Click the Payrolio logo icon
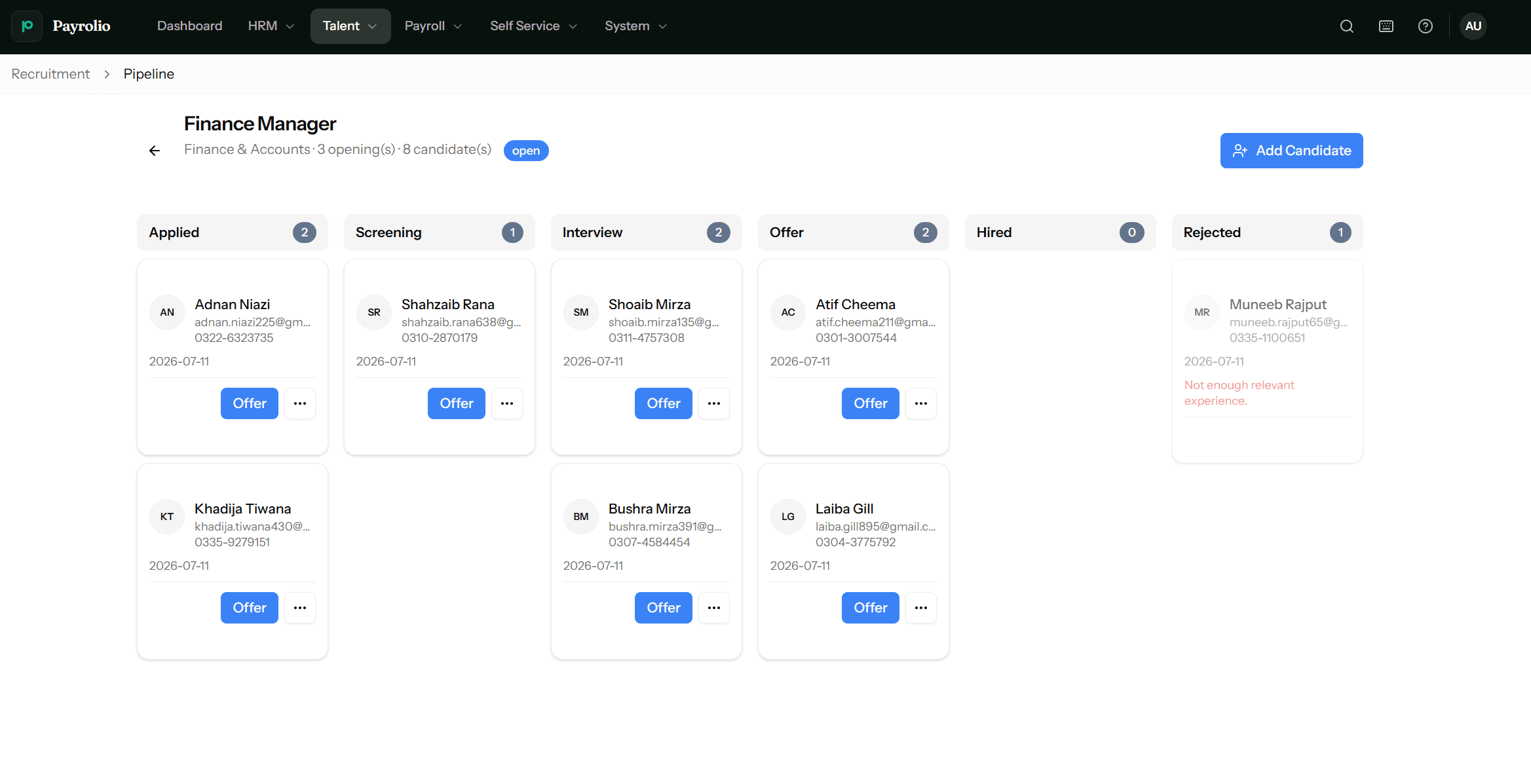This screenshot has height=784, width=1531. [27, 26]
